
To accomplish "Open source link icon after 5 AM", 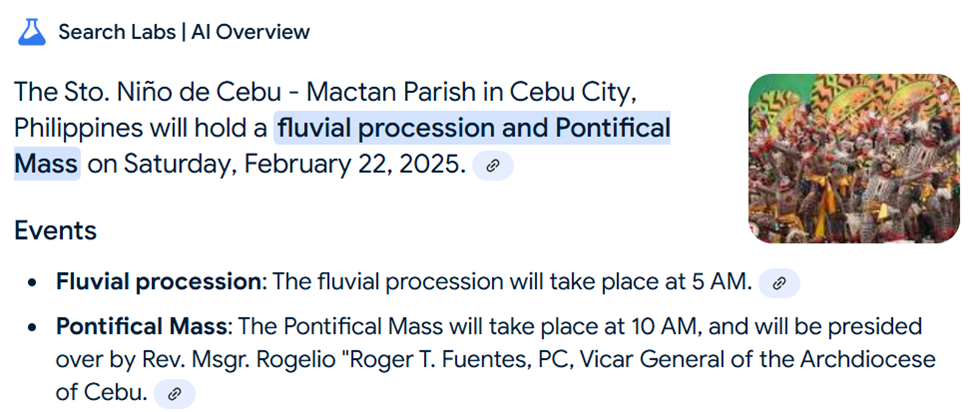I will pyautogui.click(x=779, y=283).
